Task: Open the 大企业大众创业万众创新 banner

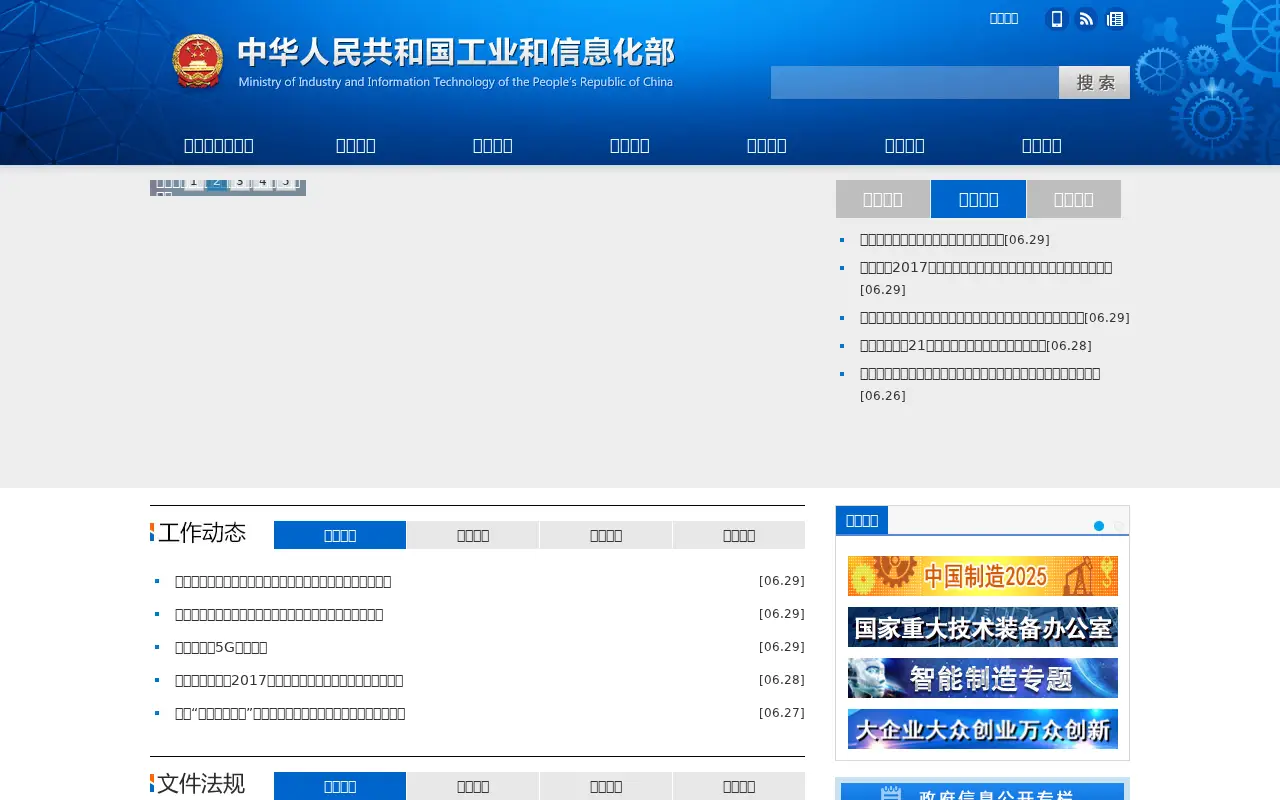Action: (983, 729)
